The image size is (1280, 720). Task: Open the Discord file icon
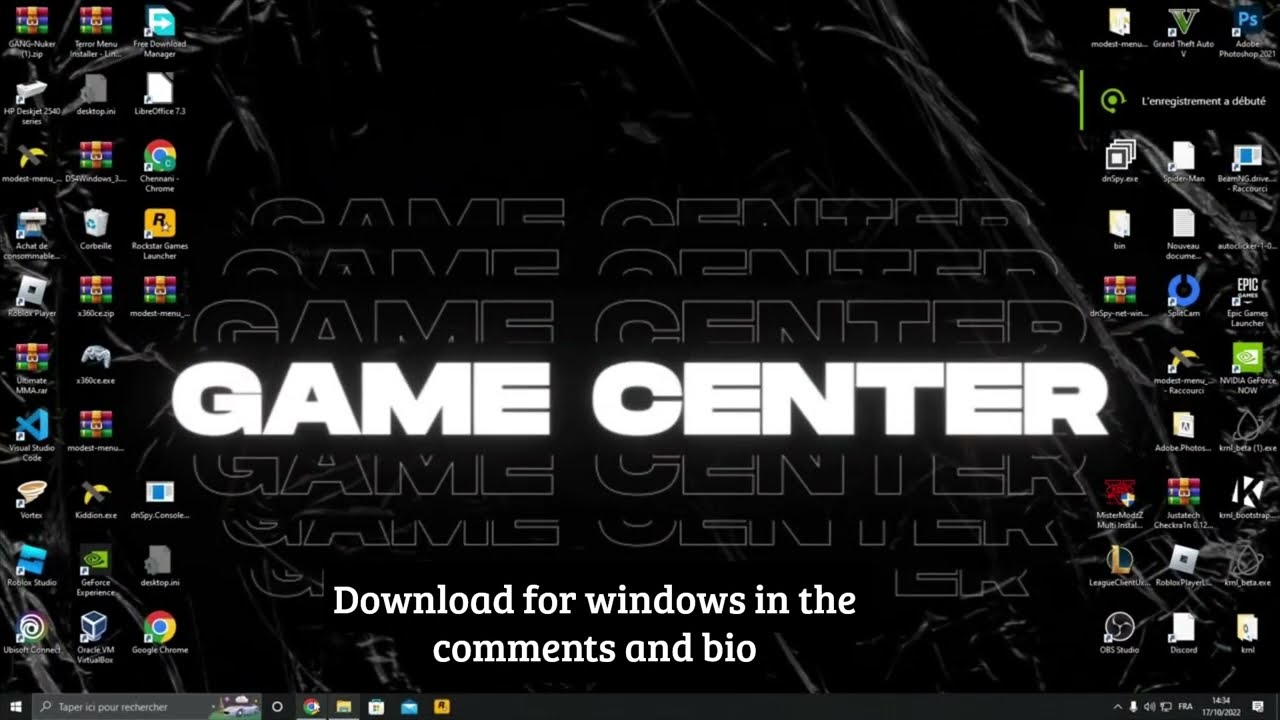point(1184,634)
